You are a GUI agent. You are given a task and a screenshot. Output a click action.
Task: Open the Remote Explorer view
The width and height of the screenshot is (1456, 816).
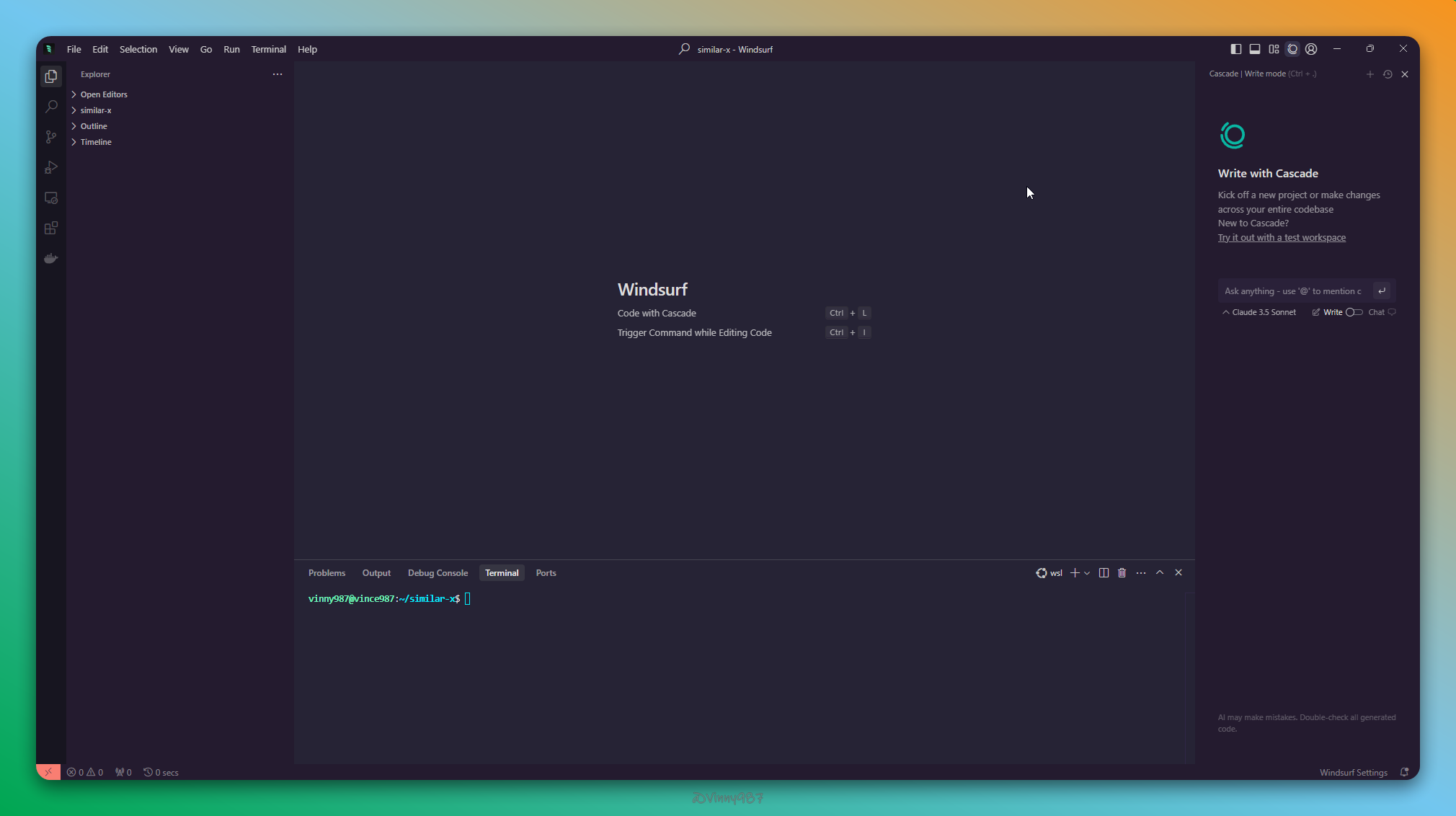click(x=51, y=198)
